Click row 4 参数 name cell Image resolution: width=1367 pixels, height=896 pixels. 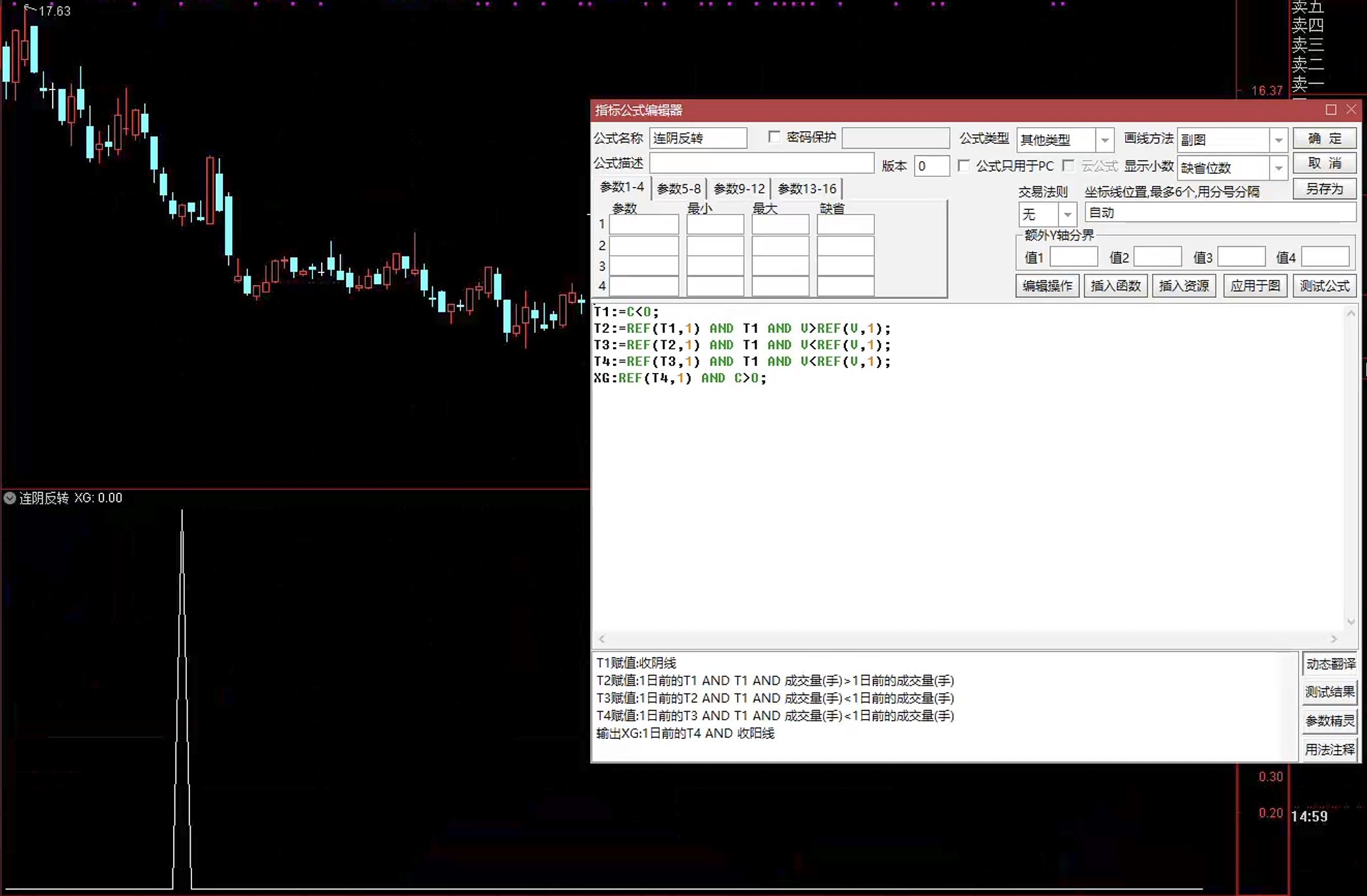pyautogui.click(x=644, y=286)
